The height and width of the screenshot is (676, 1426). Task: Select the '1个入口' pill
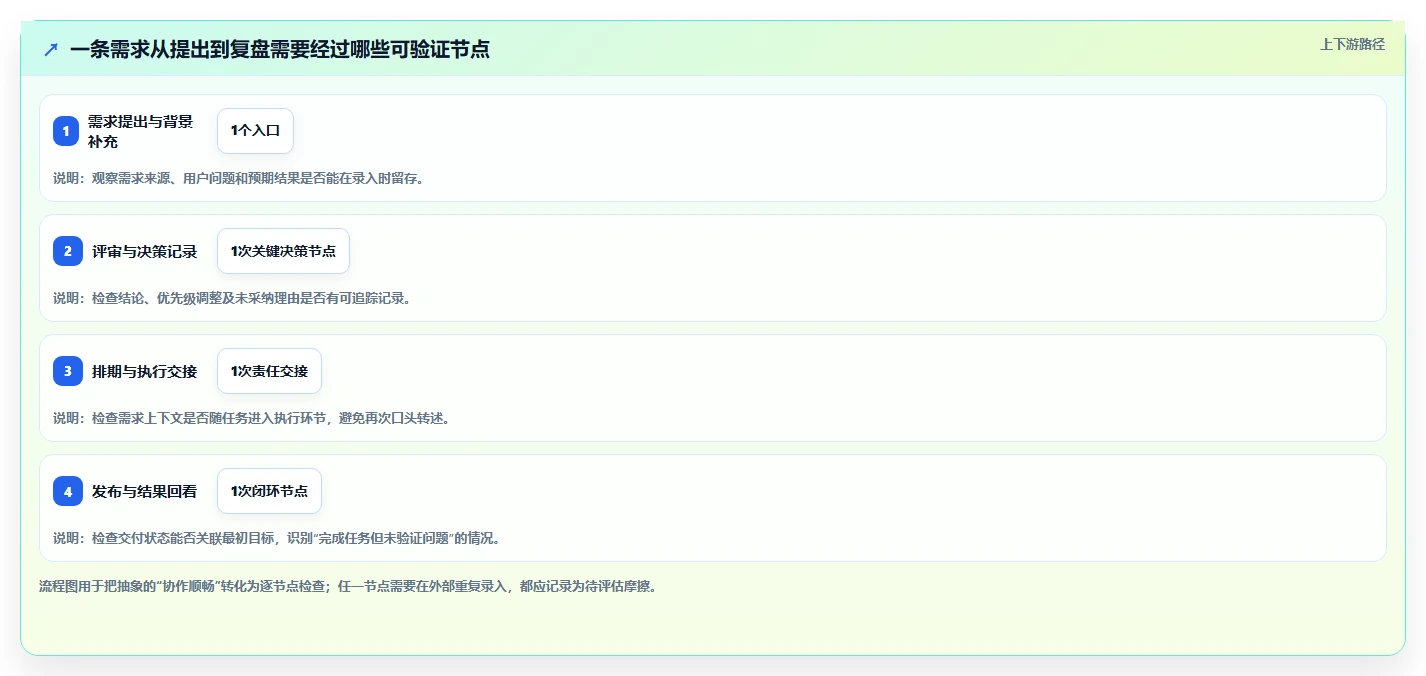coord(255,131)
